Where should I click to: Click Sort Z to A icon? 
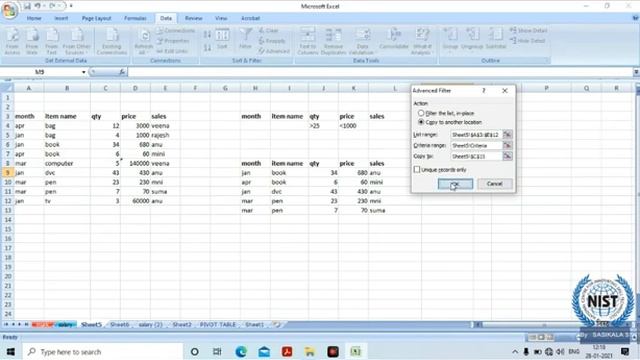click(207, 48)
